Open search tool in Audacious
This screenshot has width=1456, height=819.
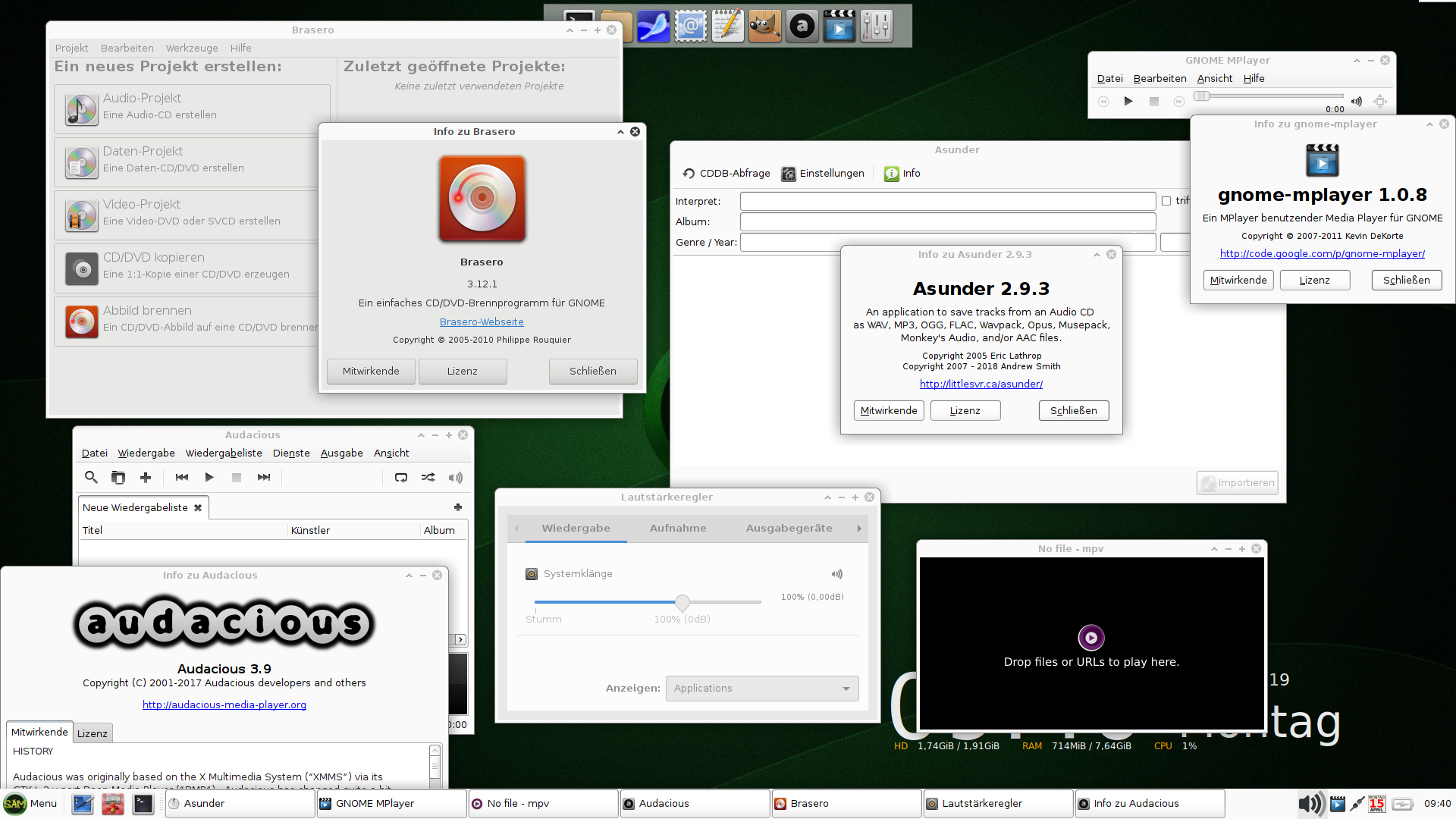click(91, 478)
